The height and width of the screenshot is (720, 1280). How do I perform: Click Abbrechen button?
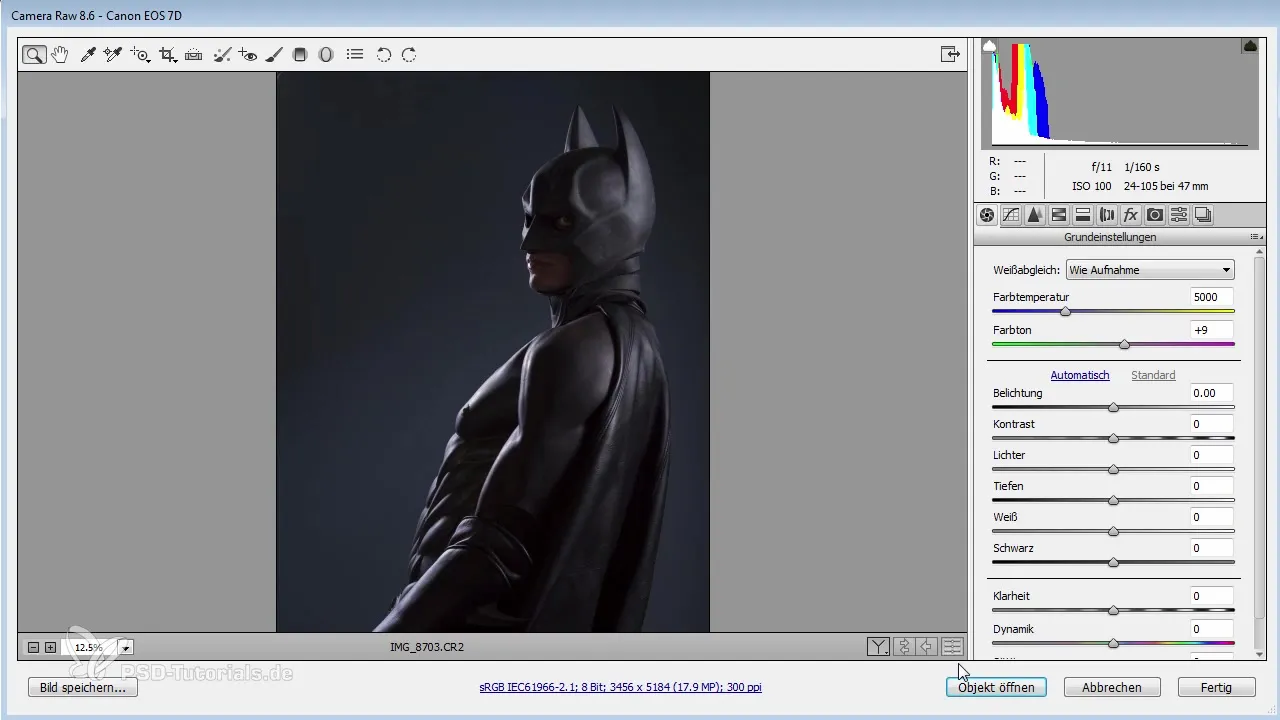(x=1112, y=688)
